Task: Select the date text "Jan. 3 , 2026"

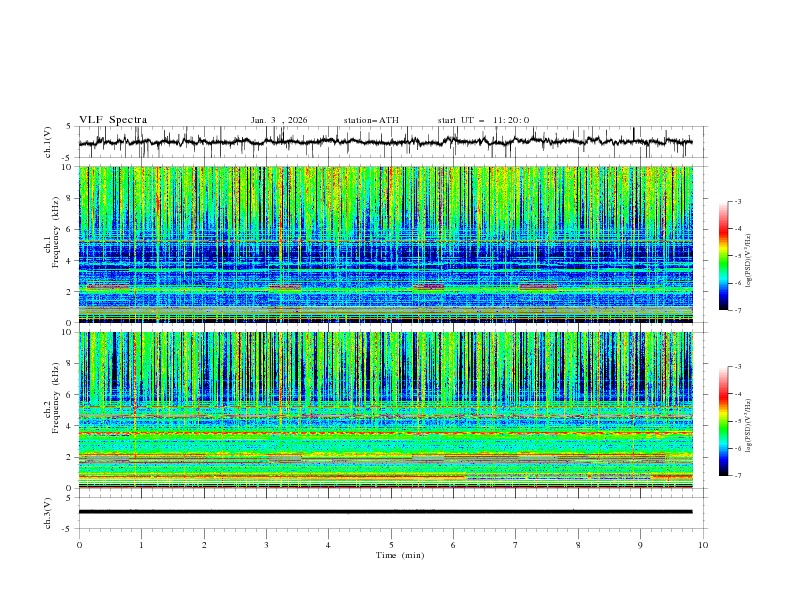Action: 279,120
